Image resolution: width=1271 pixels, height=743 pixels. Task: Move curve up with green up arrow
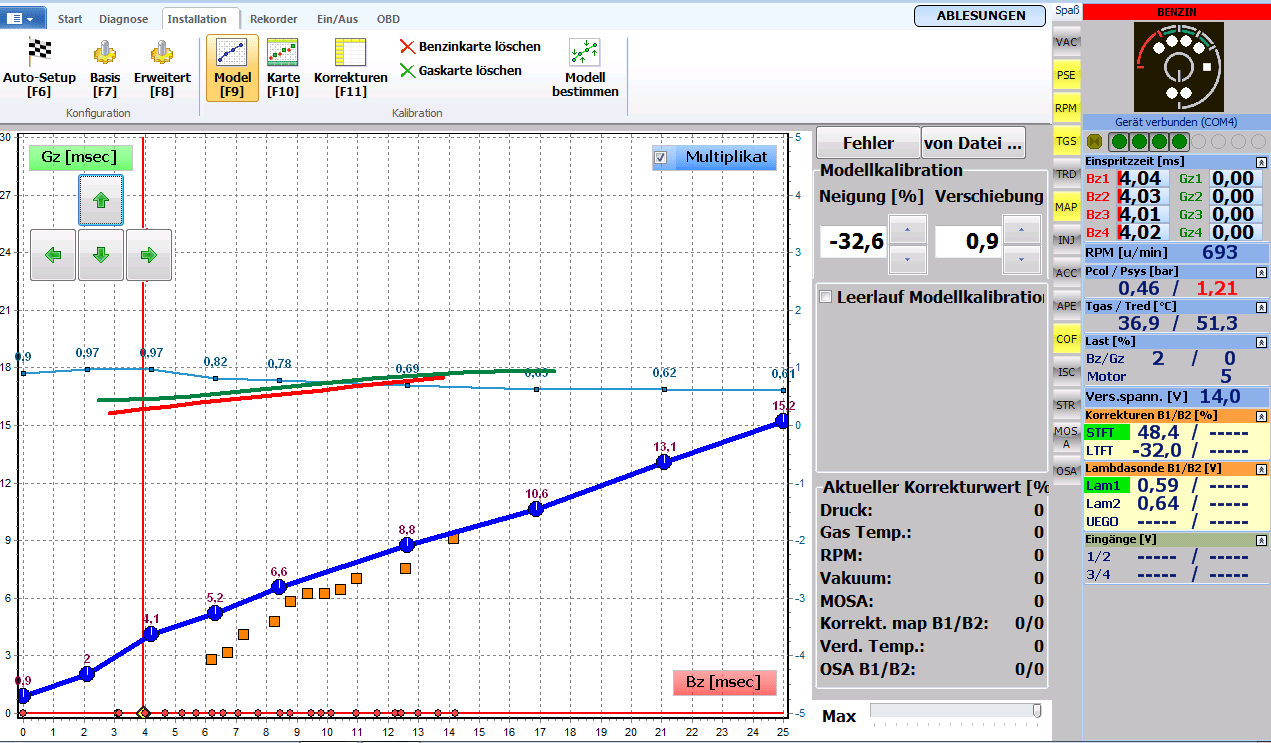click(x=101, y=200)
